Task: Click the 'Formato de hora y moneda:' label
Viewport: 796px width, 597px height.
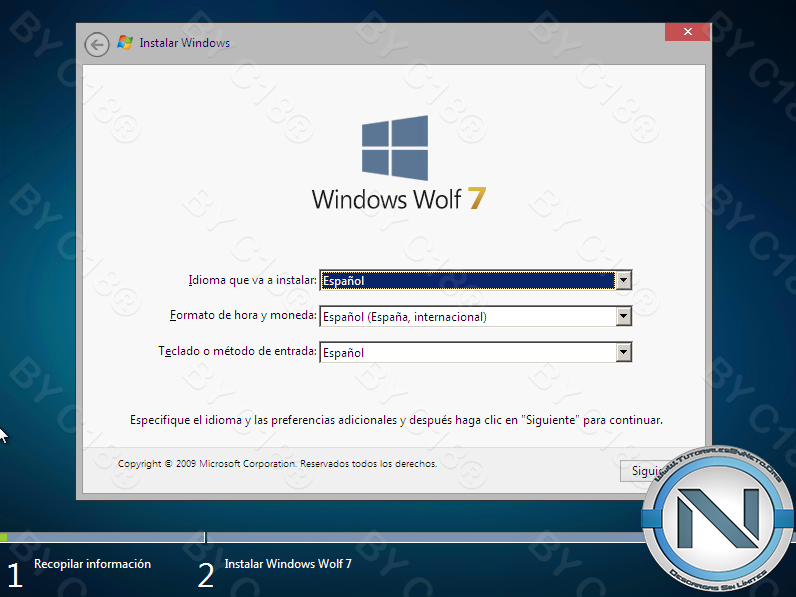Action: tap(243, 316)
